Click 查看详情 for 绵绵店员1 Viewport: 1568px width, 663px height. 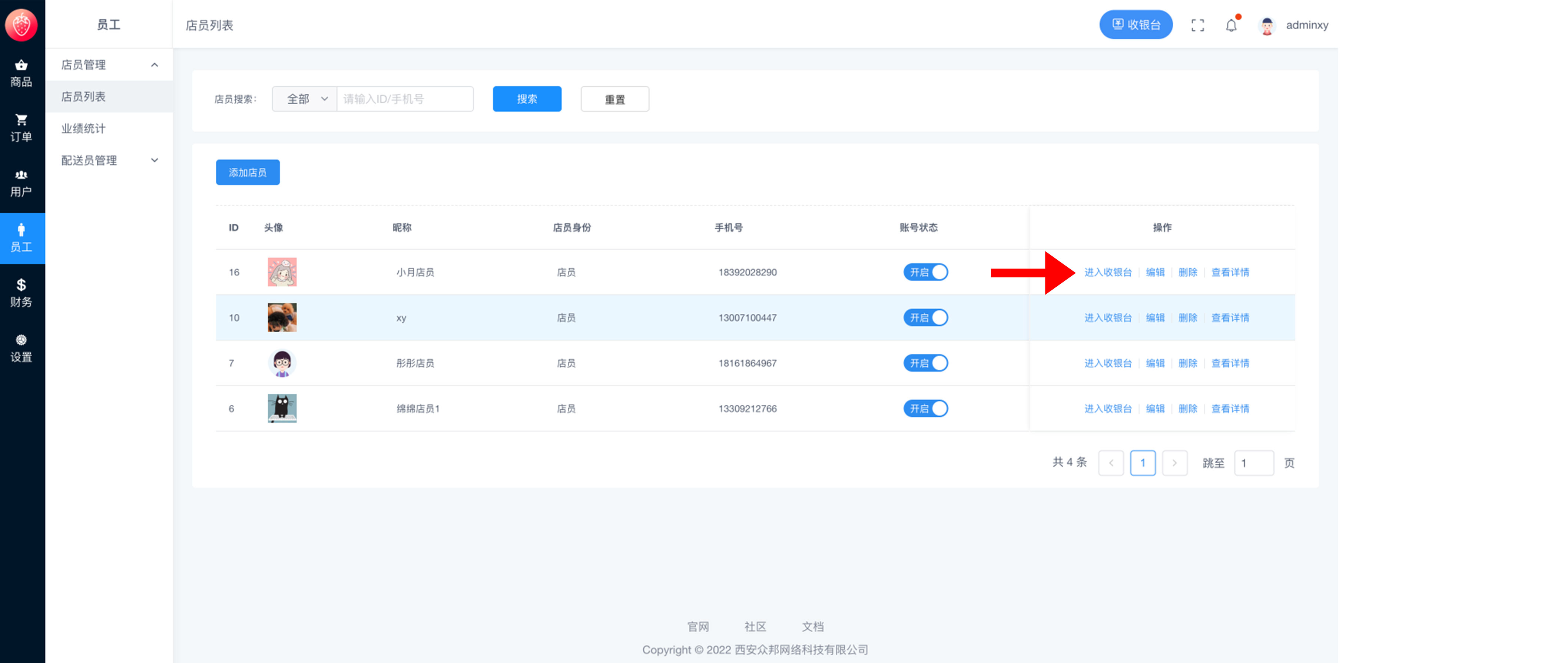pyautogui.click(x=1230, y=408)
